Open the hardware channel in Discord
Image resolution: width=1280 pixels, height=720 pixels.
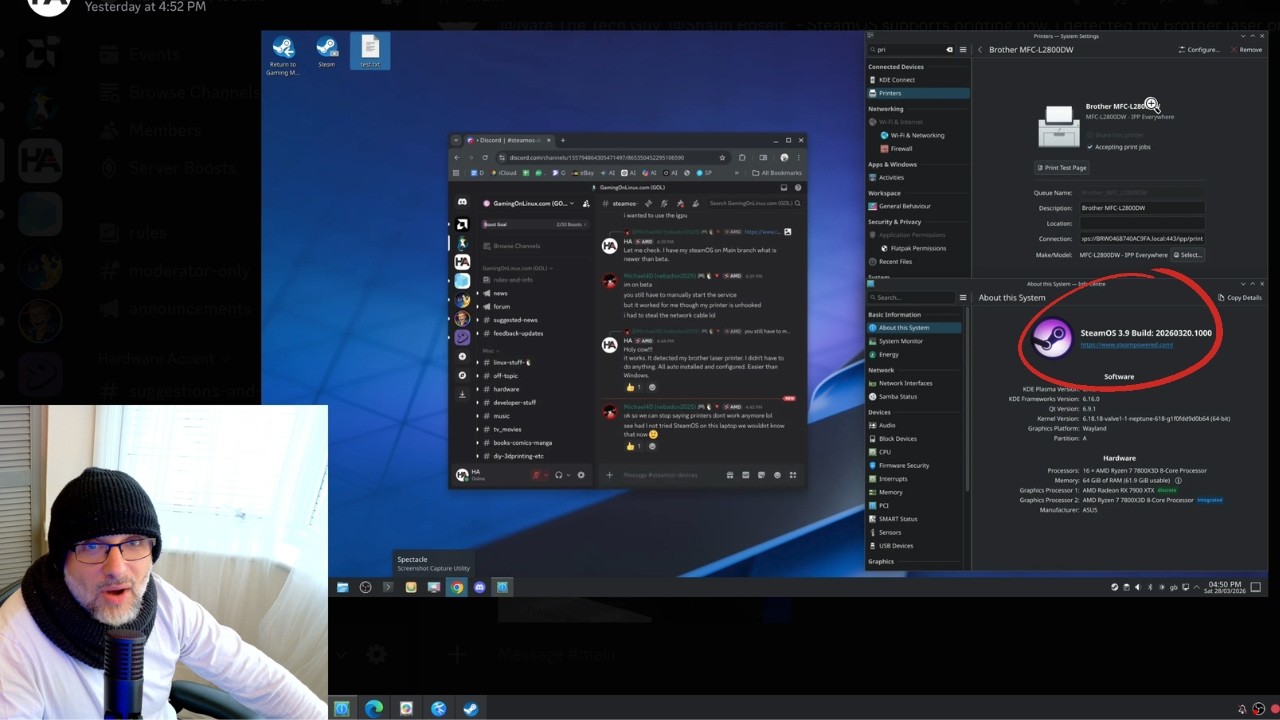click(x=506, y=389)
